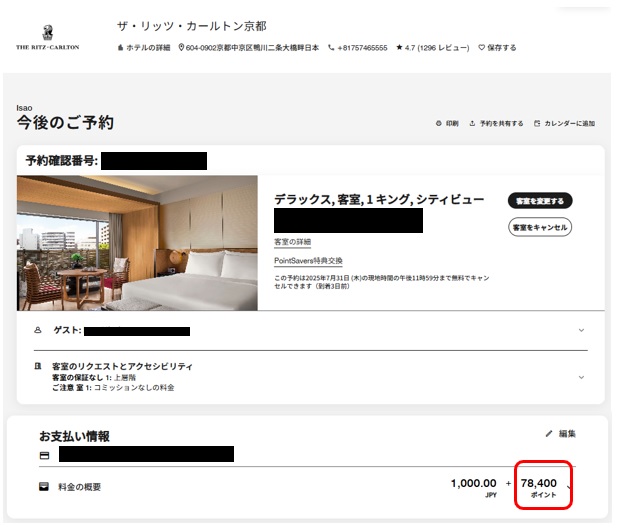Click the room requests icon
This screenshot has height=529, width=617.
38,366
